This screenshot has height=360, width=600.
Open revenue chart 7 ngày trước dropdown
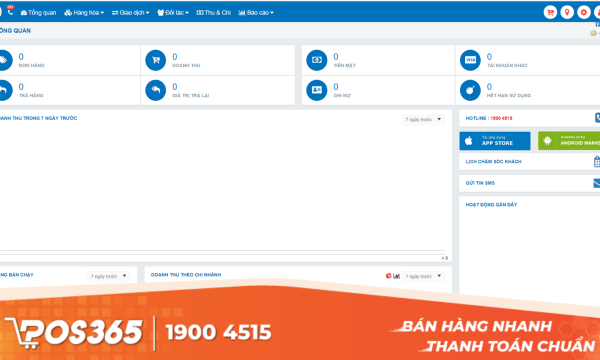[424, 120]
